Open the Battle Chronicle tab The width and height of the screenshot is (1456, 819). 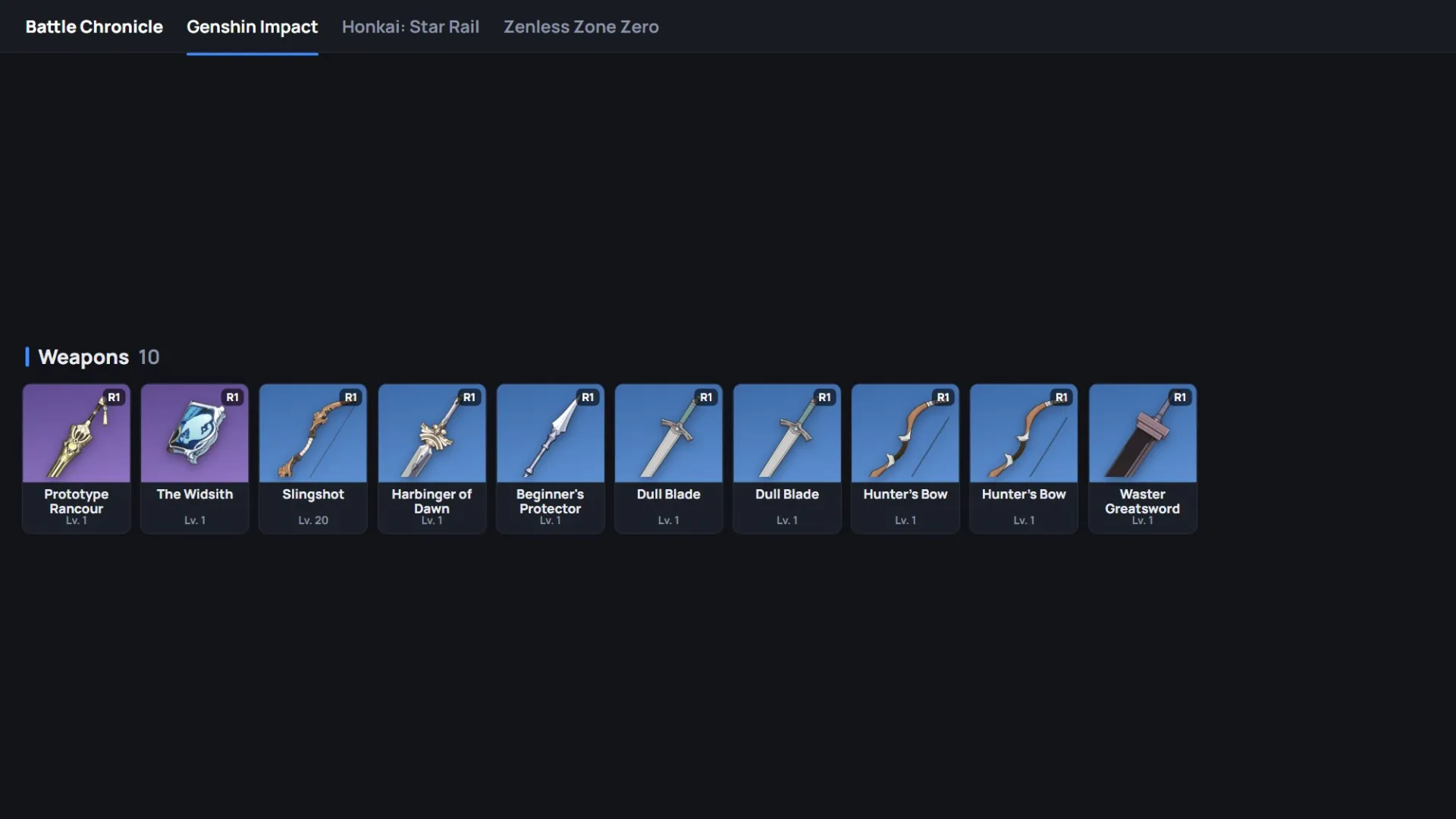tap(94, 27)
